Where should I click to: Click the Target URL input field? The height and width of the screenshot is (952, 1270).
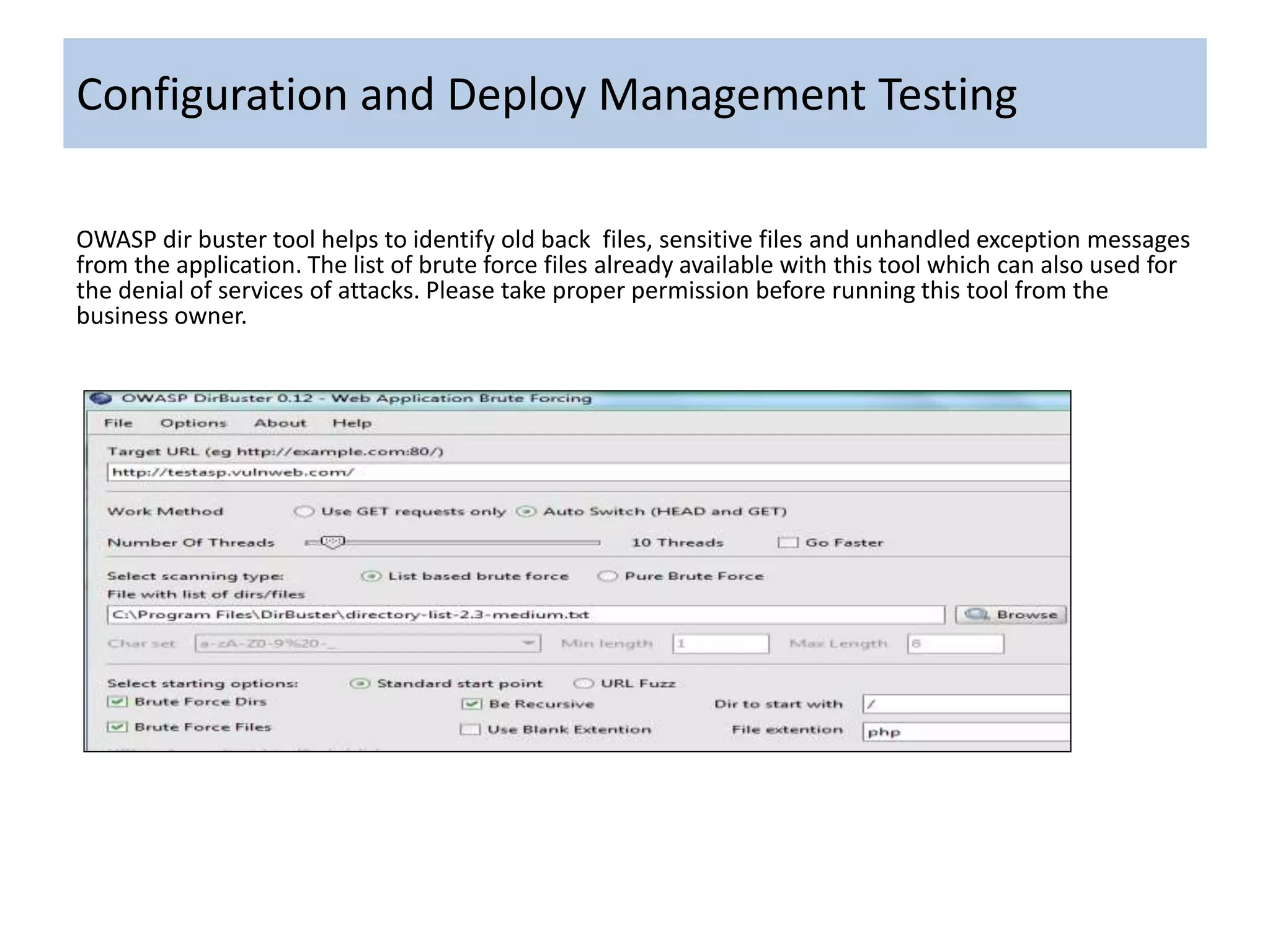[588, 472]
